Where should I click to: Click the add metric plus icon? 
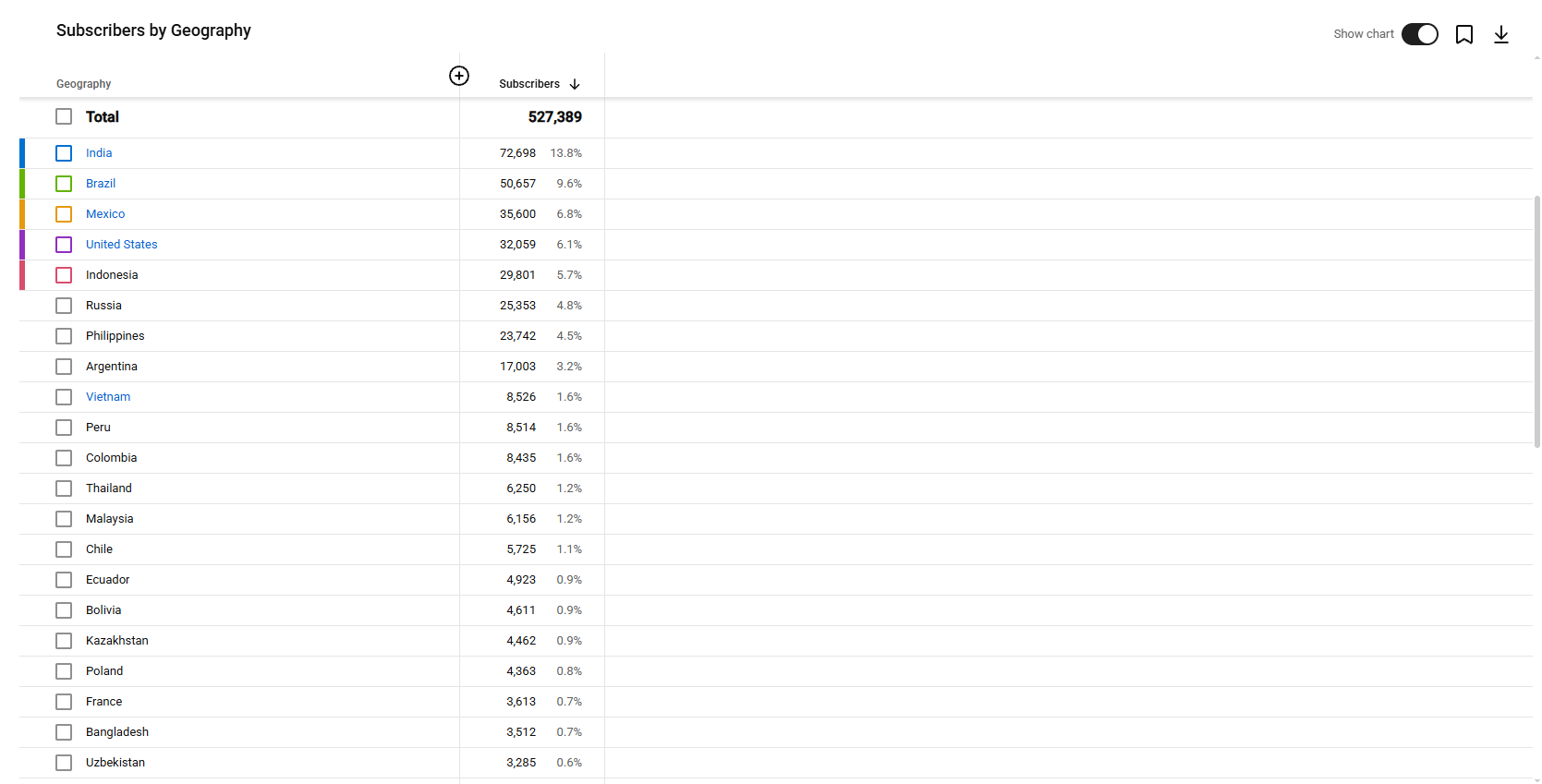459,76
